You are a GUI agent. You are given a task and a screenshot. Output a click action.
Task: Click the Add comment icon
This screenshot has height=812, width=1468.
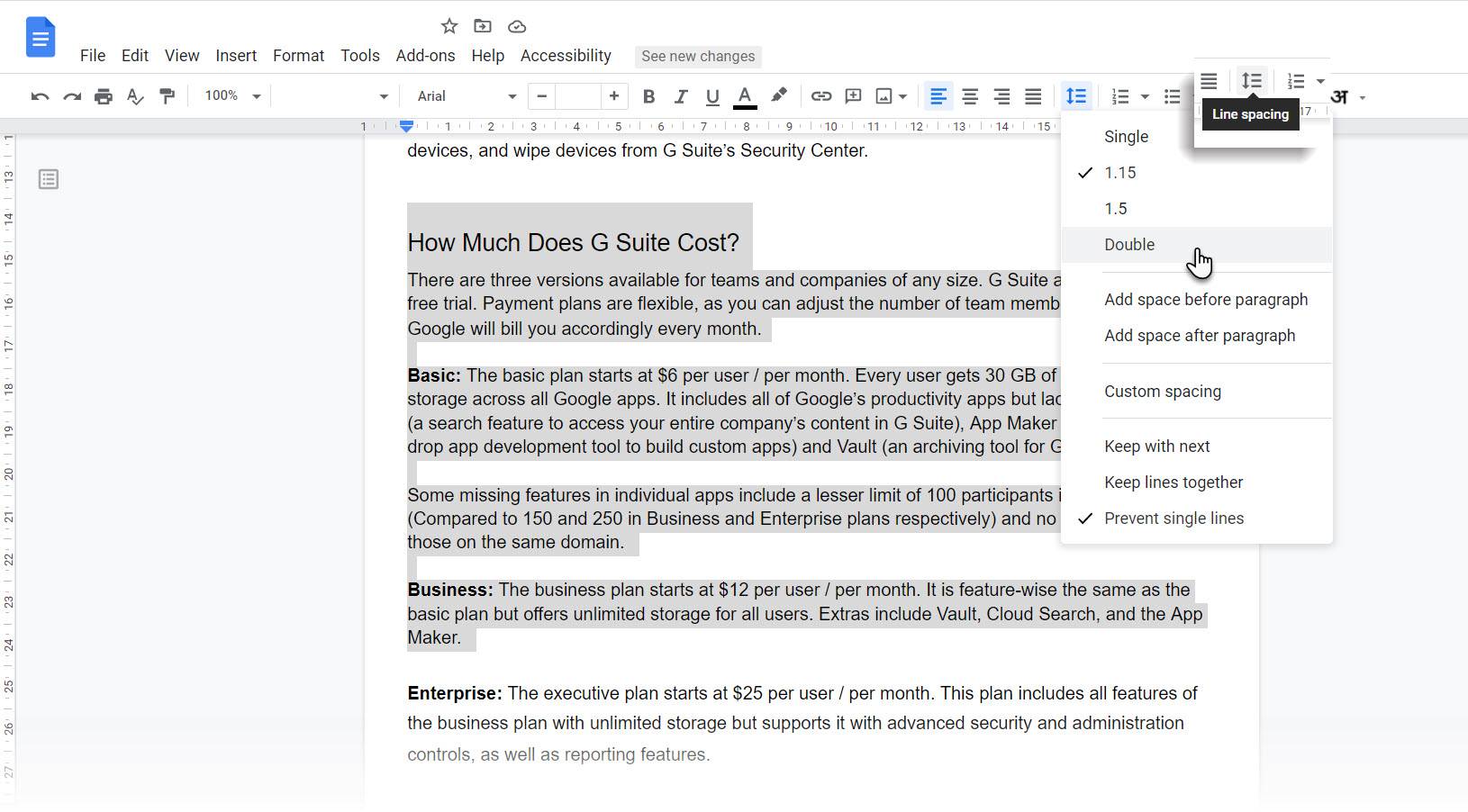(853, 96)
